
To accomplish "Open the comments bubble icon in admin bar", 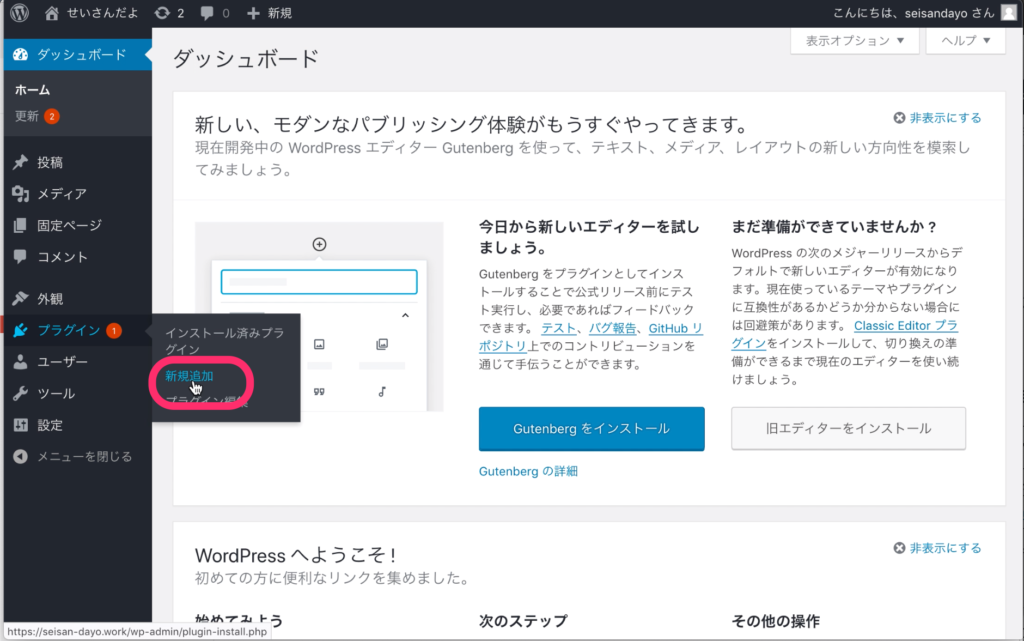I will click(209, 14).
